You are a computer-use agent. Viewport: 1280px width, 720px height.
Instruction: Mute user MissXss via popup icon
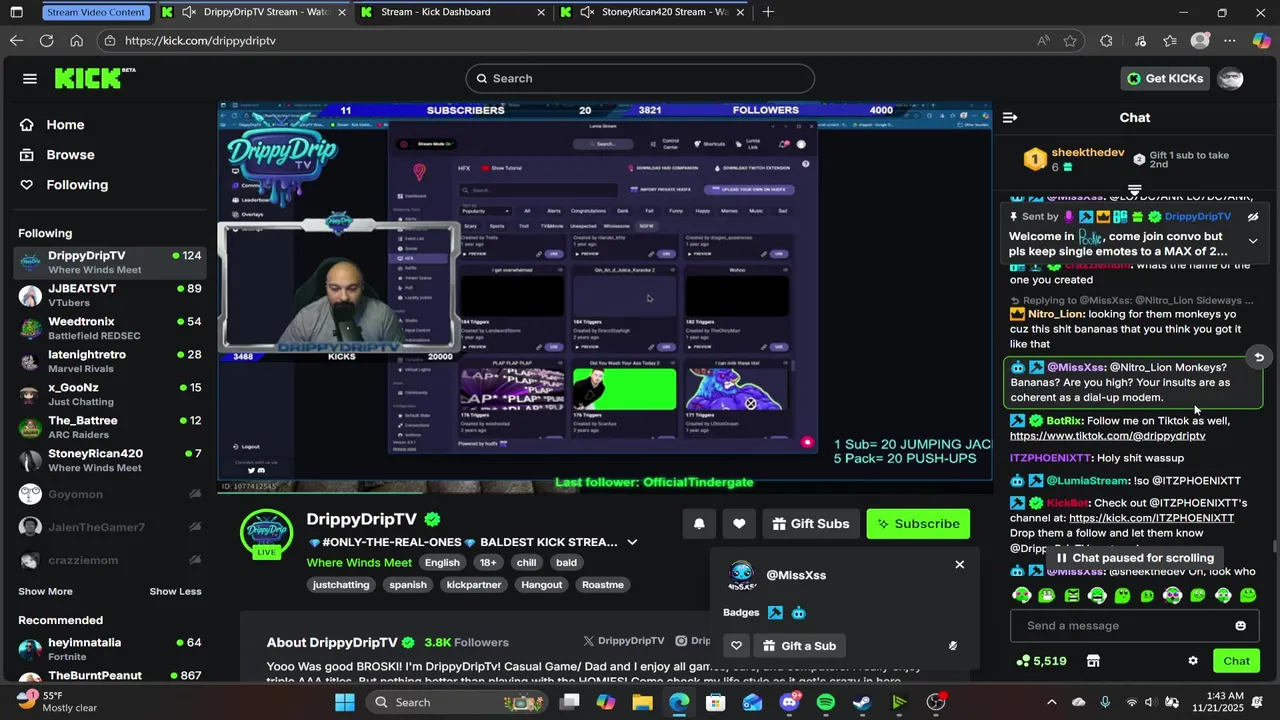(952, 646)
